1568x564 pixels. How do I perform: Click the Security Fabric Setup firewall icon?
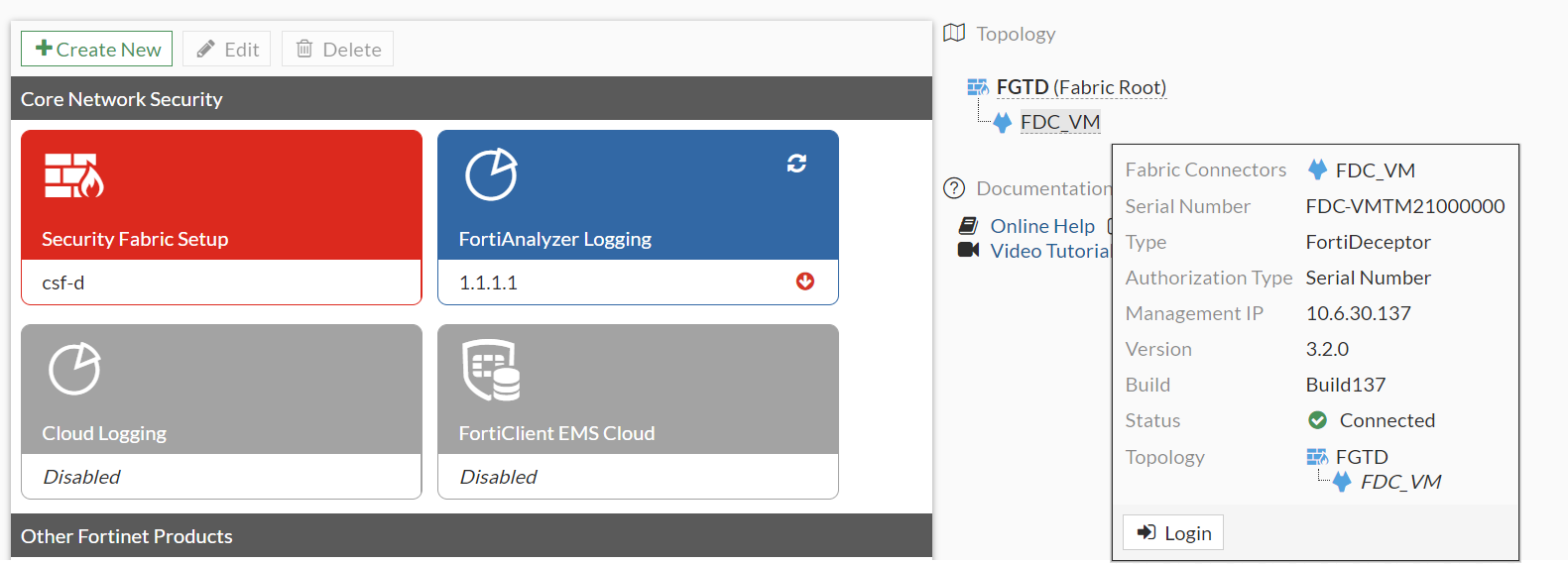(x=73, y=176)
